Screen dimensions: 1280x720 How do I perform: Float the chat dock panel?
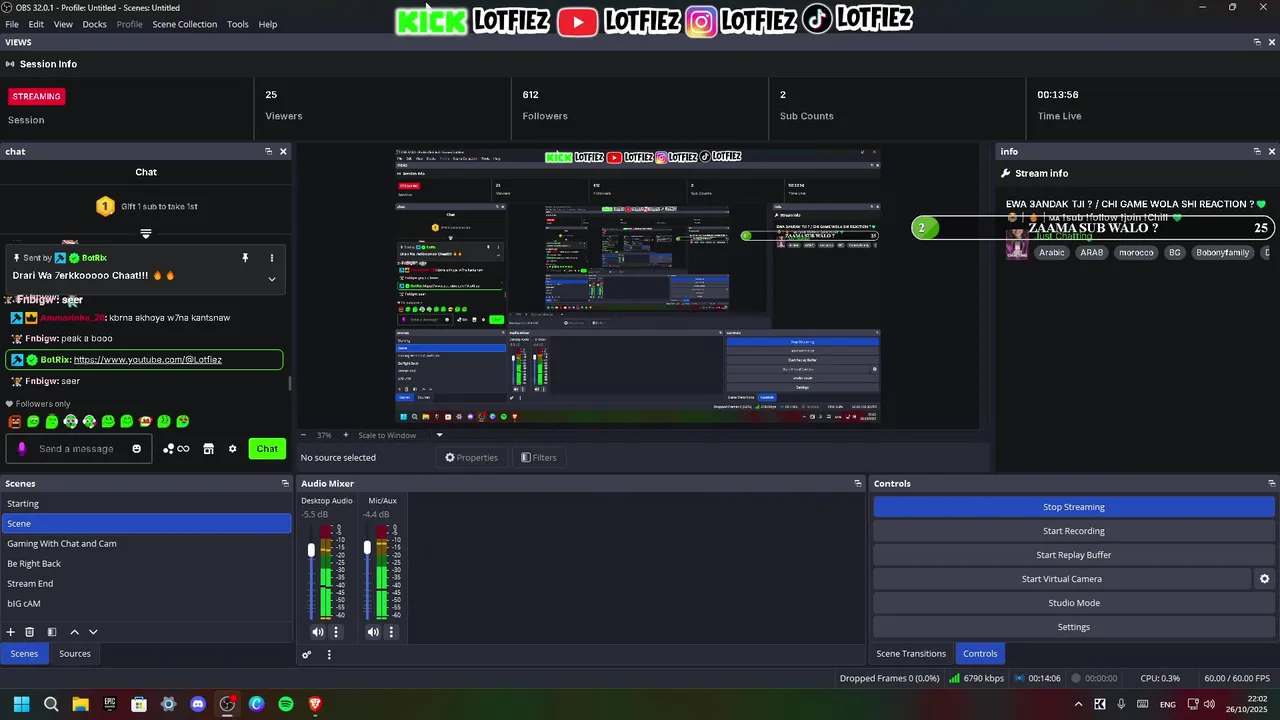[x=268, y=151]
